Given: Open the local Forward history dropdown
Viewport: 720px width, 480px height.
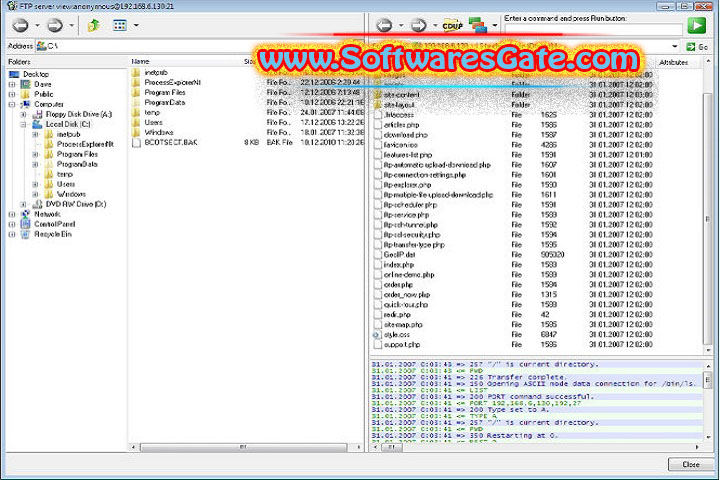Looking at the screenshot, I should coord(71,25).
